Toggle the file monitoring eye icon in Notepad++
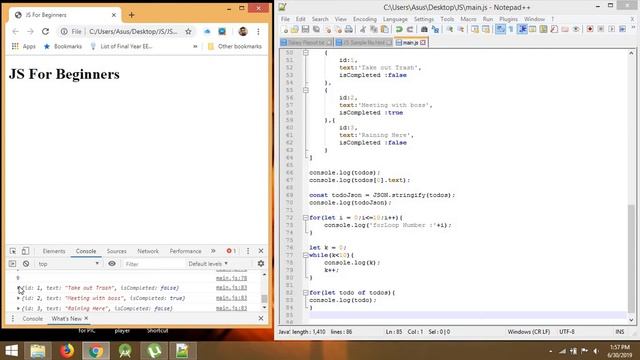Viewport: 640px width, 360px height. pyautogui.click(x=576, y=29)
